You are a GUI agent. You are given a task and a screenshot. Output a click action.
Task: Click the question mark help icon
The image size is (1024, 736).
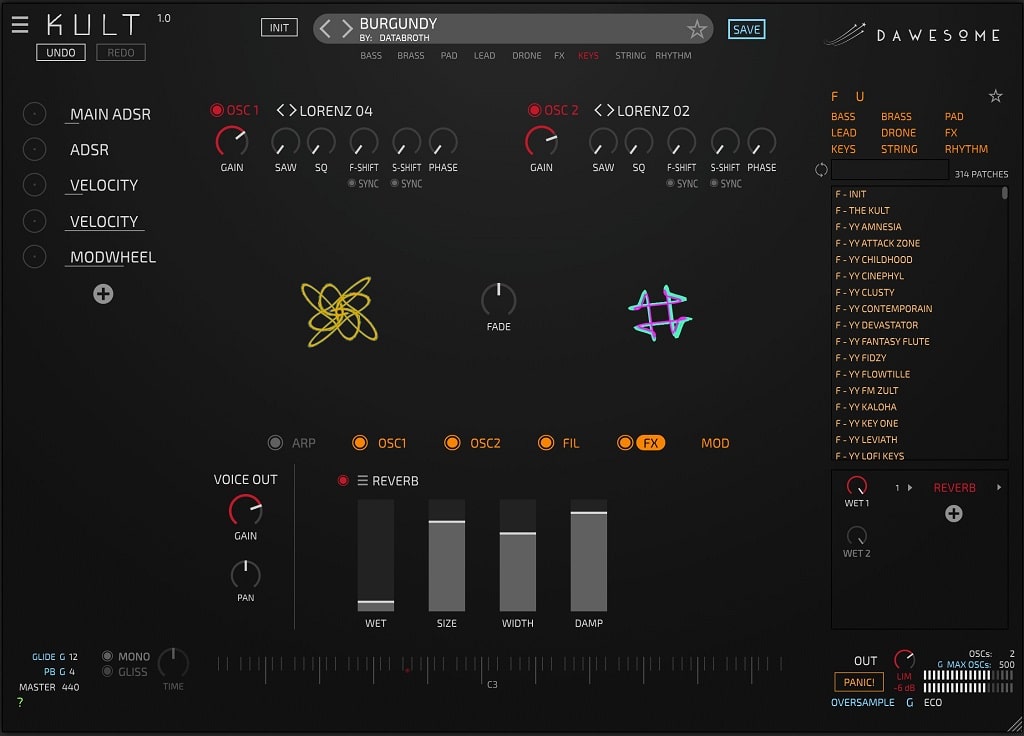click(x=20, y=703)
